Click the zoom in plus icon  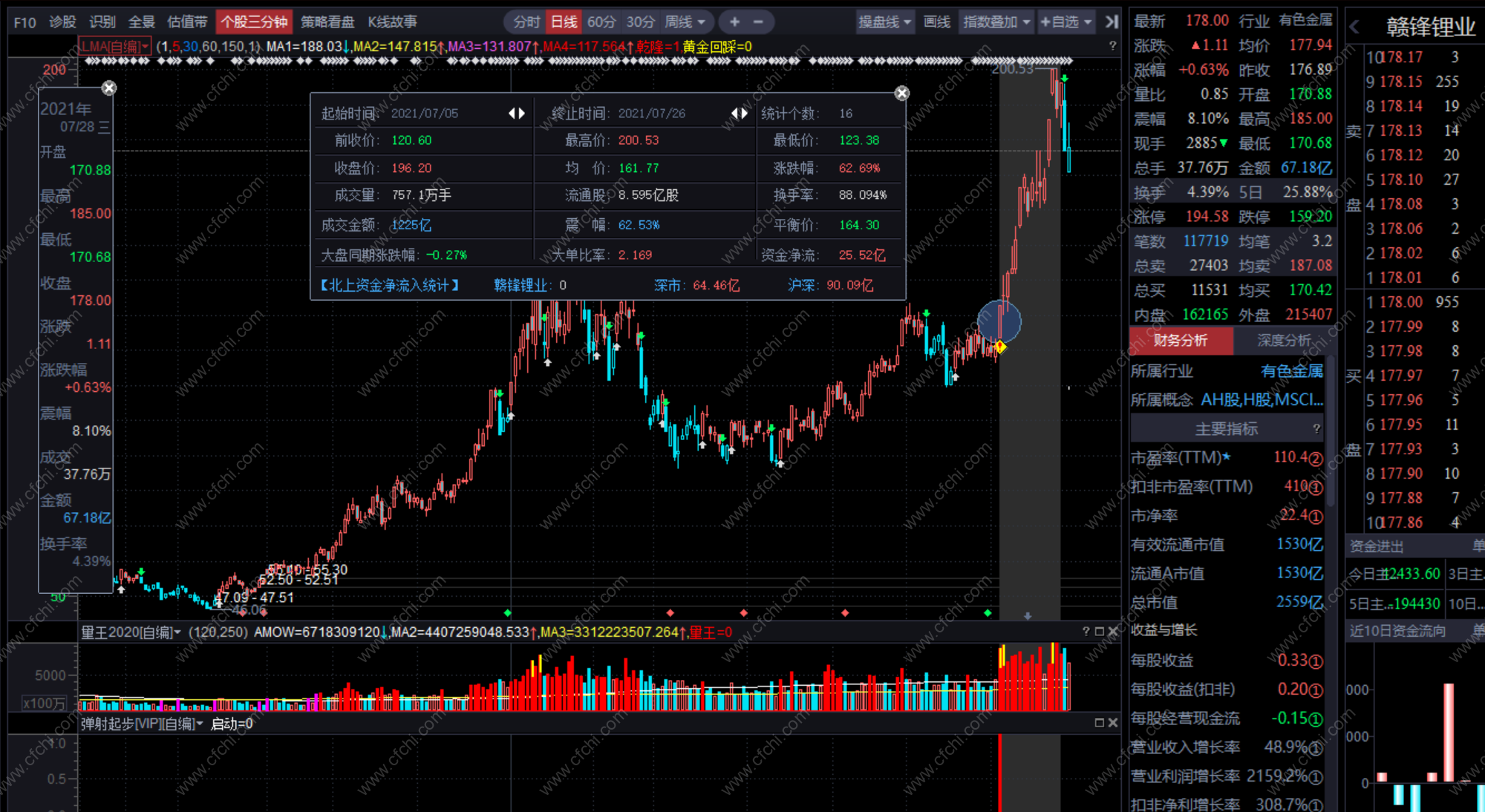(x=734, y=22)
